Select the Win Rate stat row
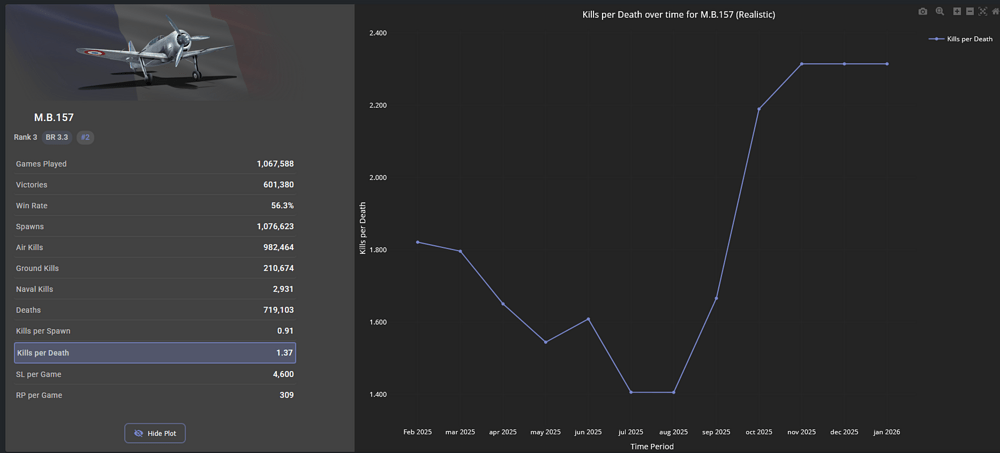Viewport: 1000px width, 453px height. (x=155, y=205)
